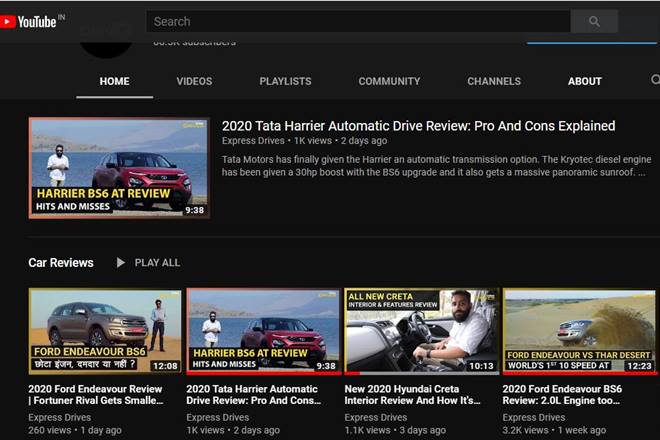Open the About tab
The height and width of the screenshot is (440, 660).
(x=585, y=81)
